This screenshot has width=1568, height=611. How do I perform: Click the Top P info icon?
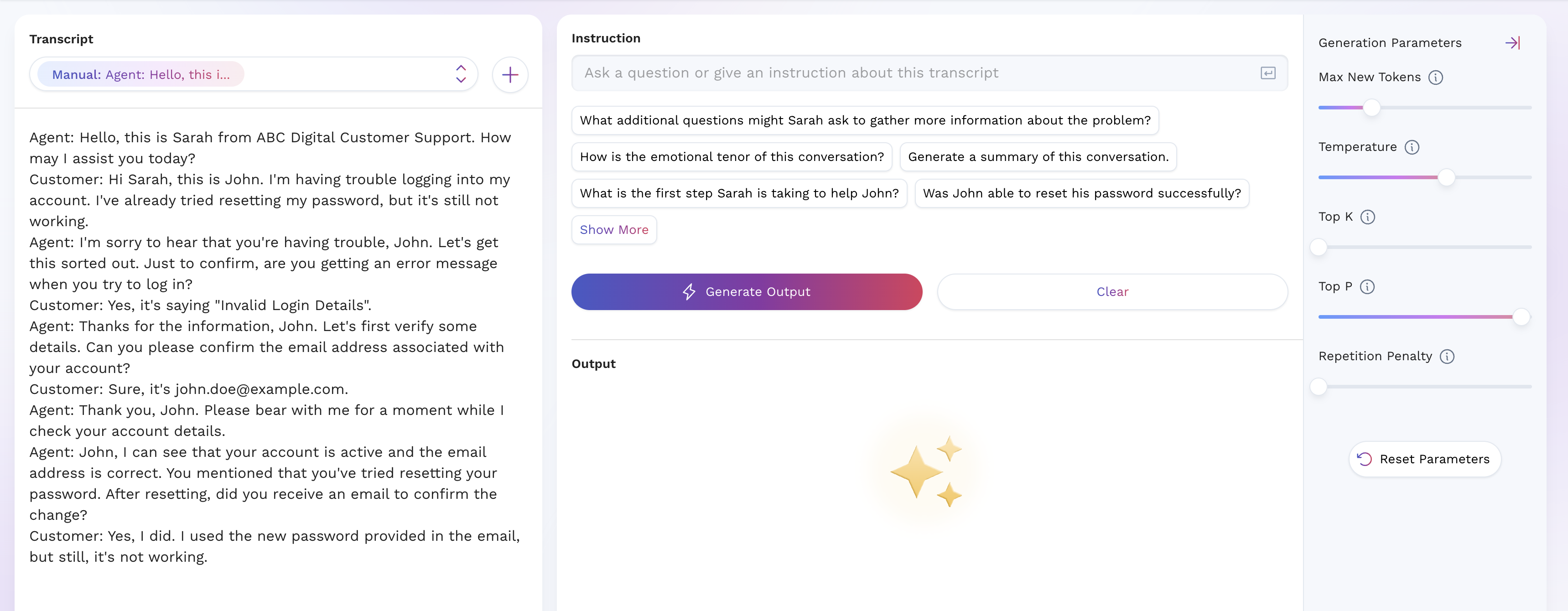tap(1367, 287)
